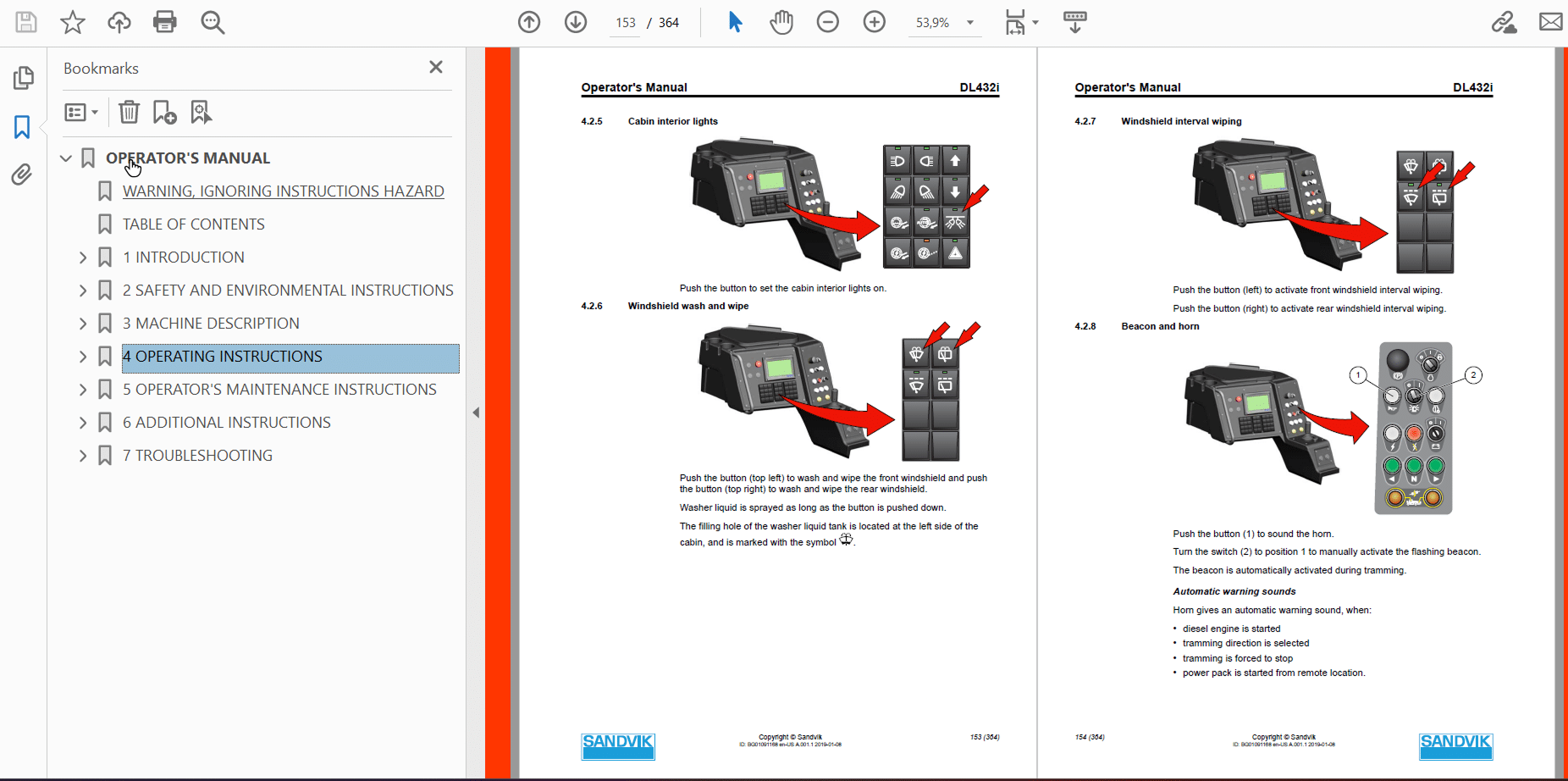The image size is (1568, 781).
Task: Click the current page number field
Action: coord(626,23)
